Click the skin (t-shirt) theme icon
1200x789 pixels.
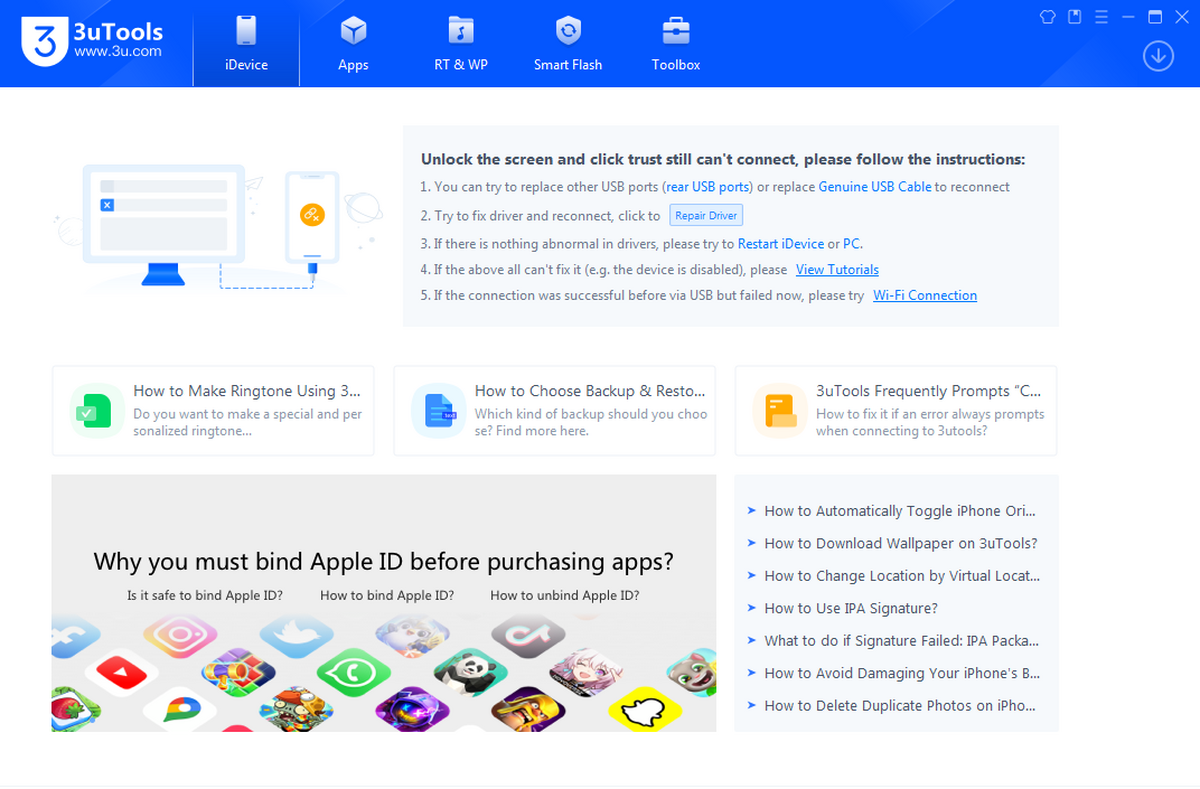(x=1048, y=17)
